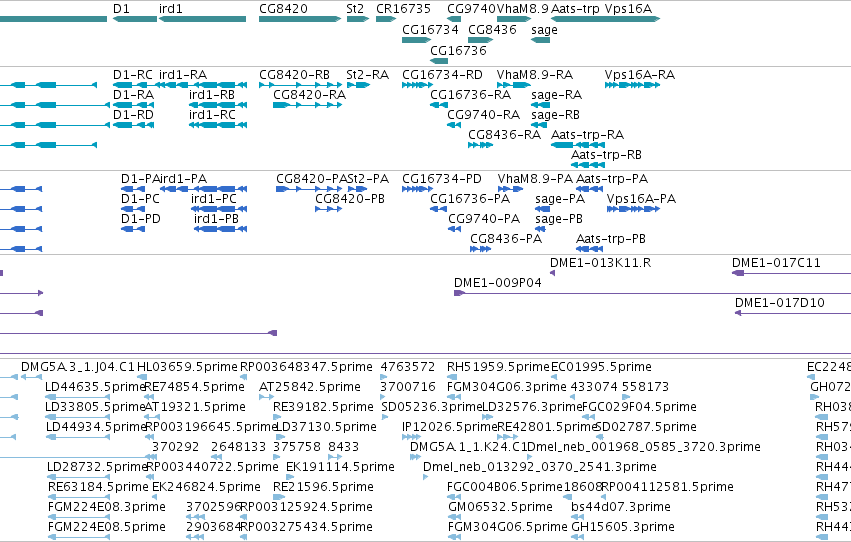The width and height of the screenshot is (851, 542).
Task: Select the CG9740-RA transcript label
Action: [x=484, y=114]
